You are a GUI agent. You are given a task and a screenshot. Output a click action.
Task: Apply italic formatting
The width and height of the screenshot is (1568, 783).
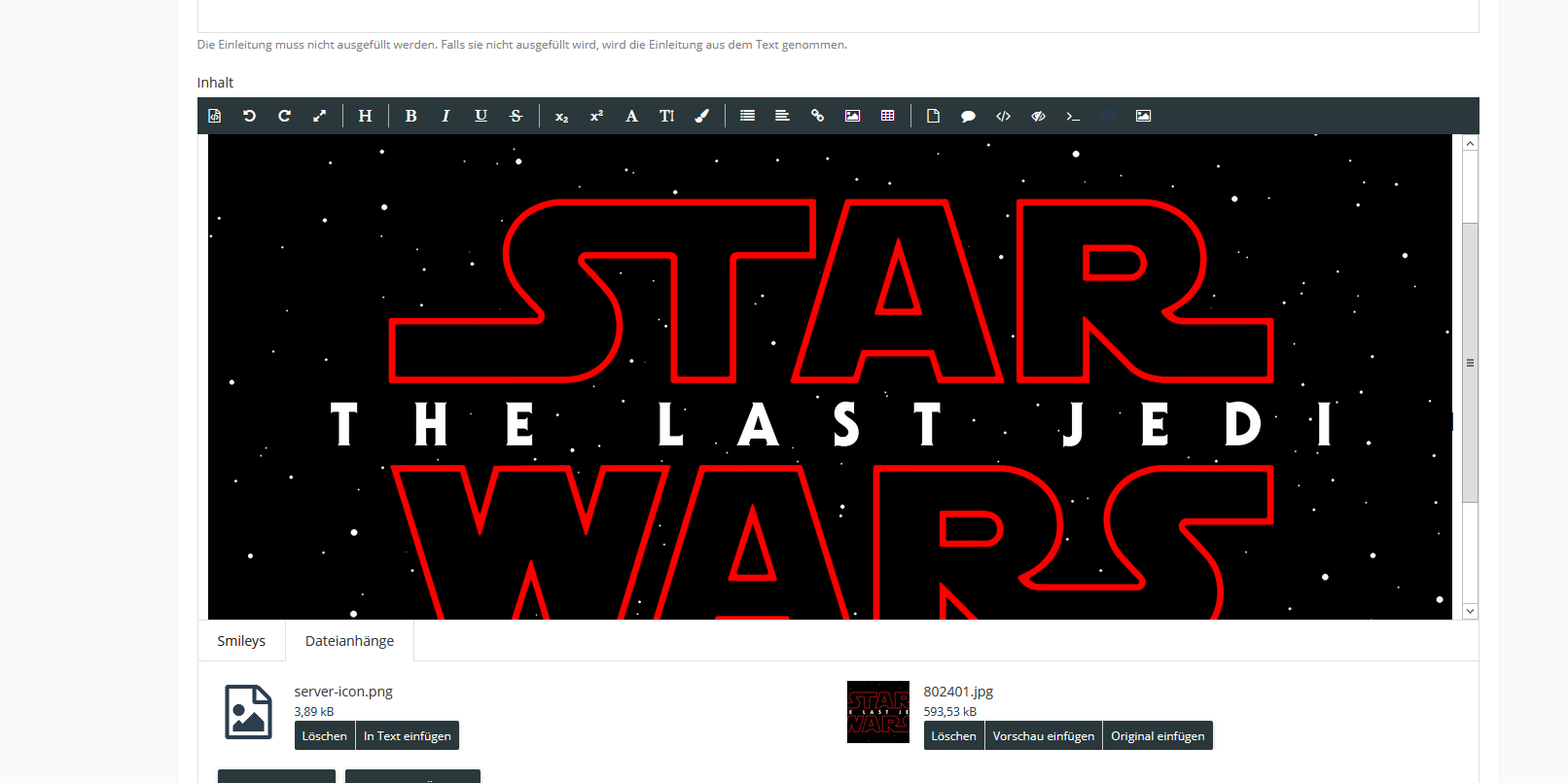tap(445, 116)
